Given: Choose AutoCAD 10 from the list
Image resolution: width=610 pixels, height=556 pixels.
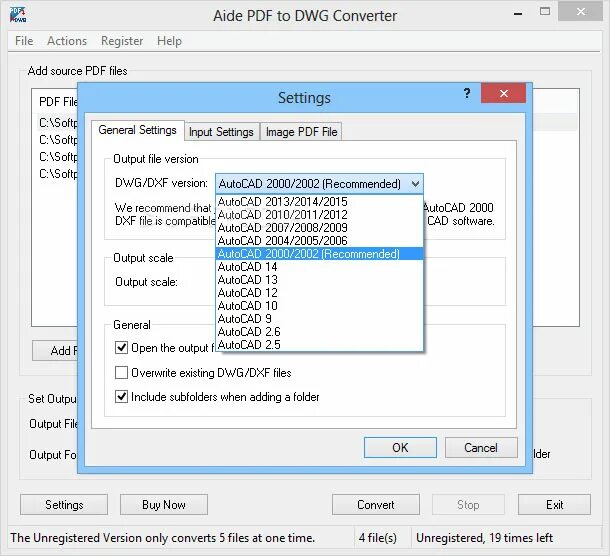Looking at the screenshot, I should point(319,305).
